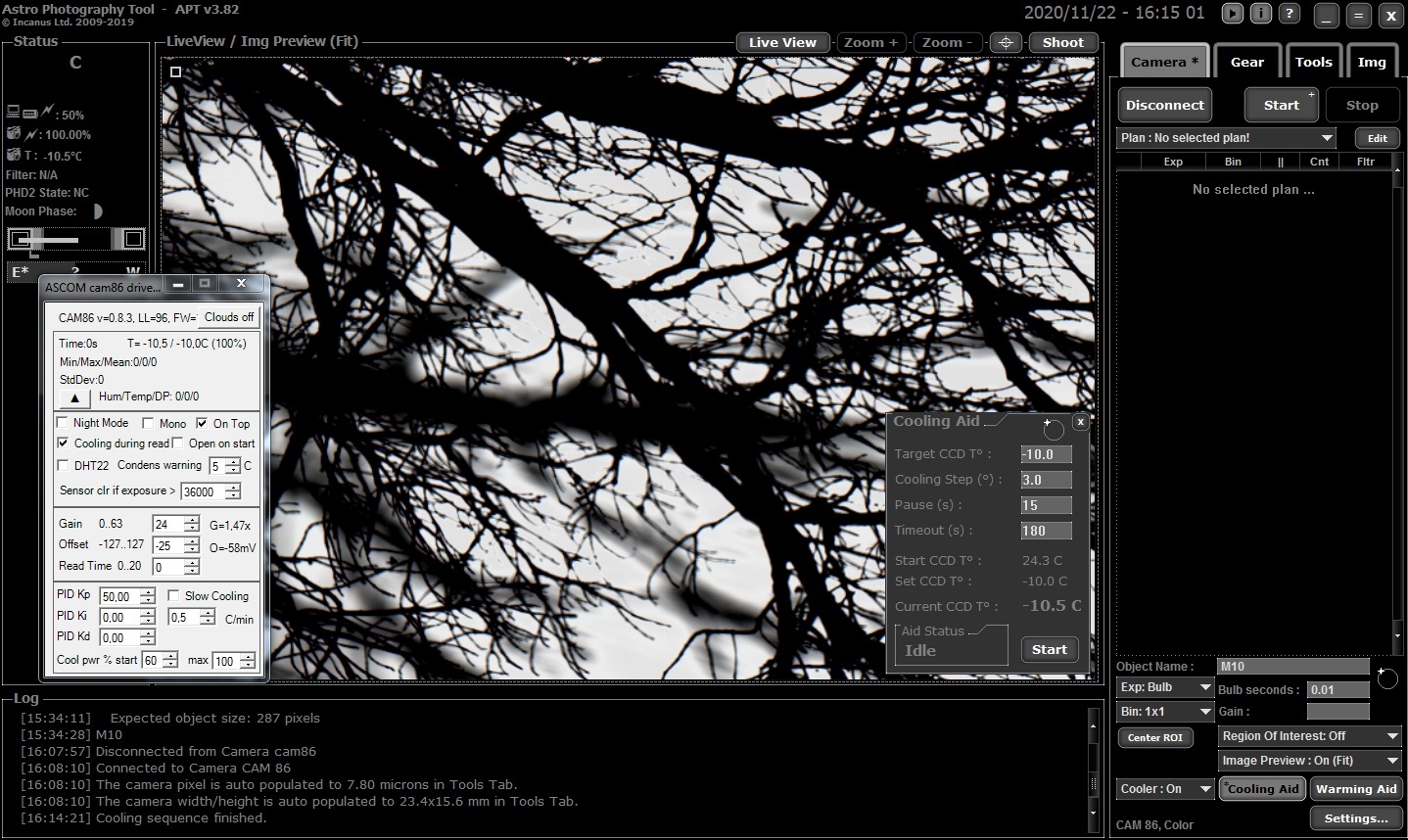The height and width of the screenshot is (840, 1408).
Task: Enable the Slow Cooling checkbox
Action: point(173,595)
